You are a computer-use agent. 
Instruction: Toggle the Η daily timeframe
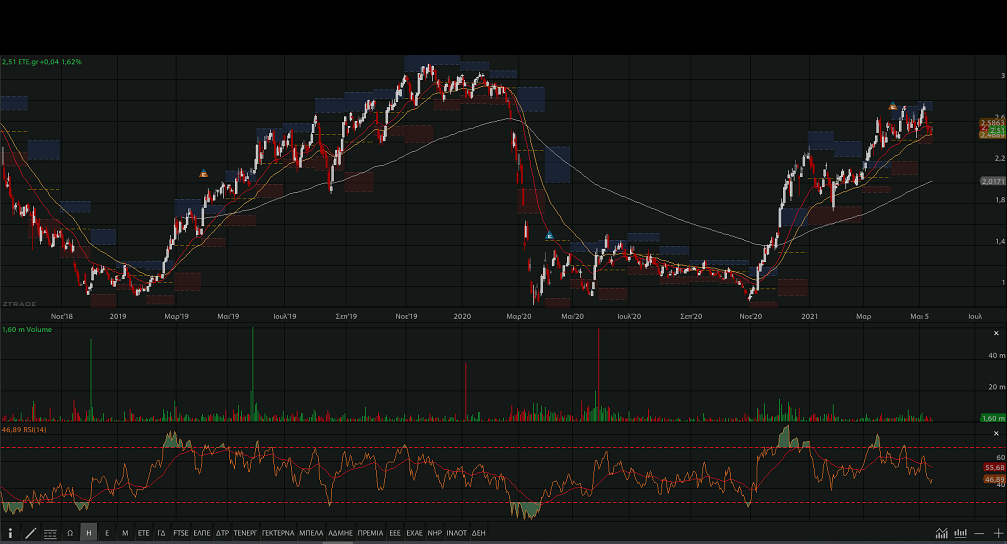[89, 534]
